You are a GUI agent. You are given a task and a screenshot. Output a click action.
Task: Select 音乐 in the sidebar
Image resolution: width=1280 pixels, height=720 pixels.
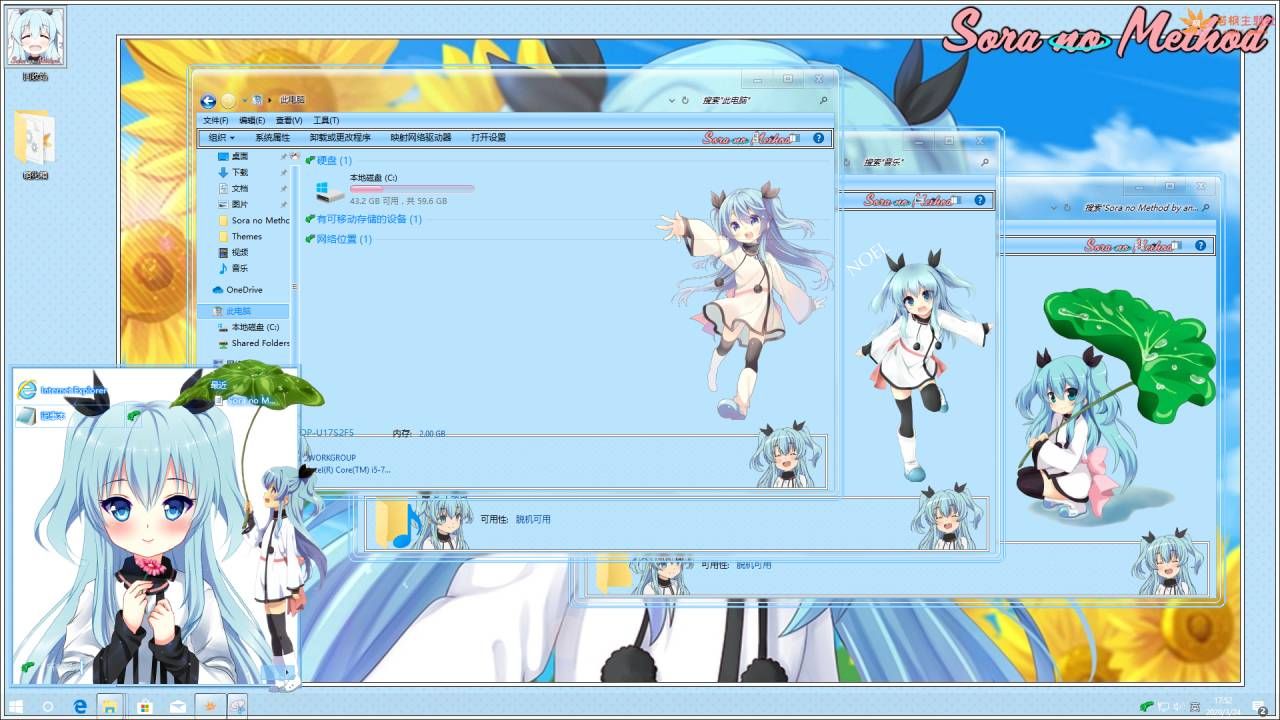tap(233, 268)
